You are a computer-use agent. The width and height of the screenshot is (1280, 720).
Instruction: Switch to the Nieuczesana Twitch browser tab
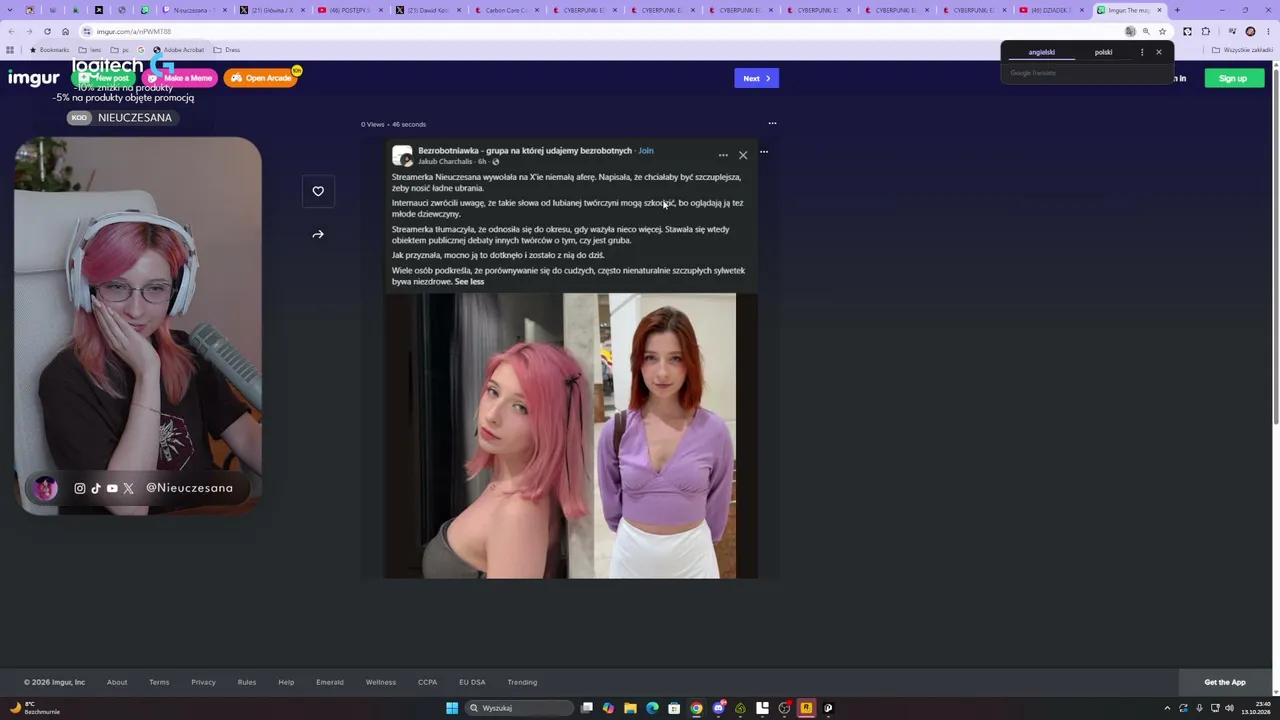point(196,10)
